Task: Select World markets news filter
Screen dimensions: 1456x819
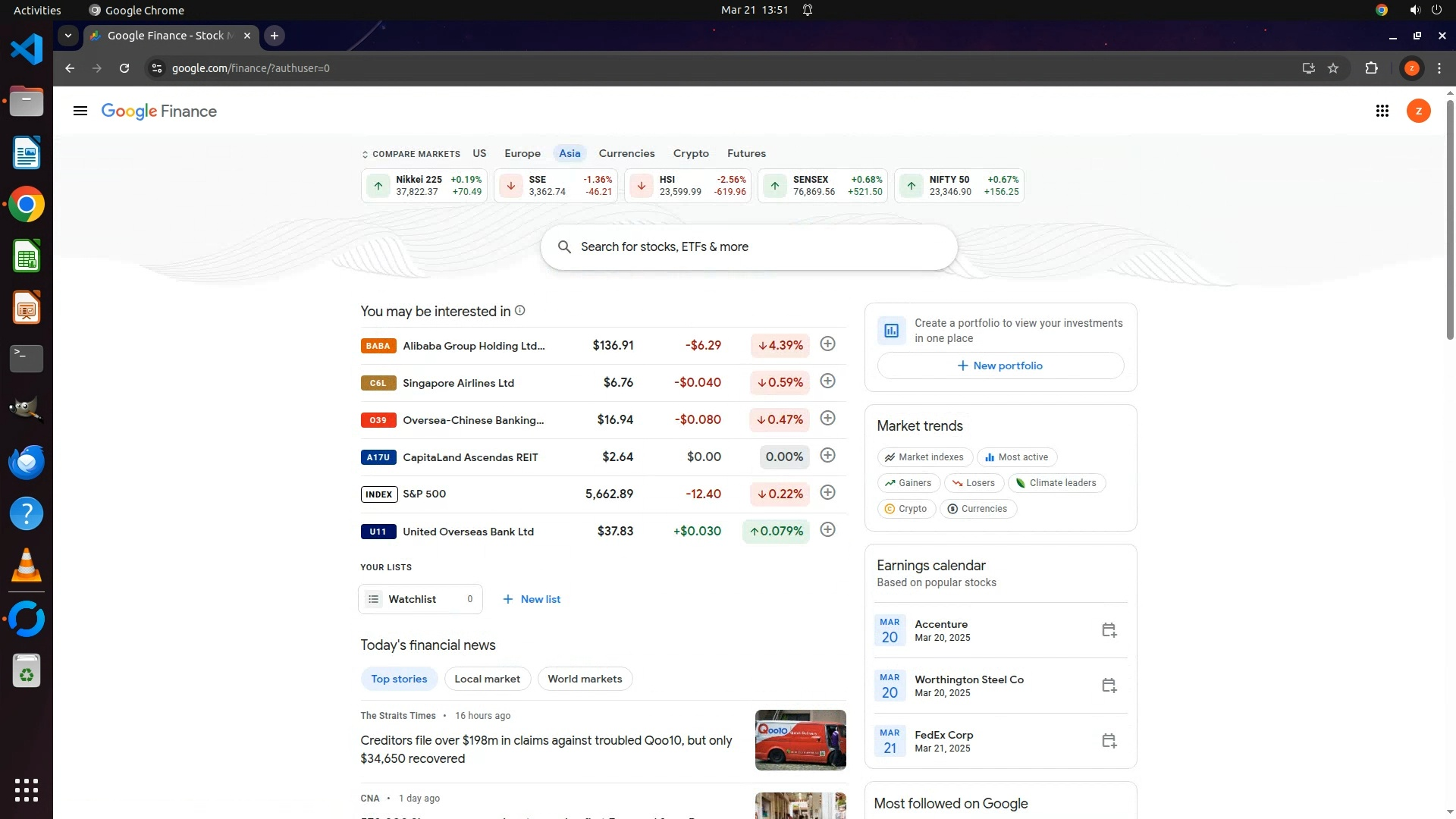Action: [585, 679]
